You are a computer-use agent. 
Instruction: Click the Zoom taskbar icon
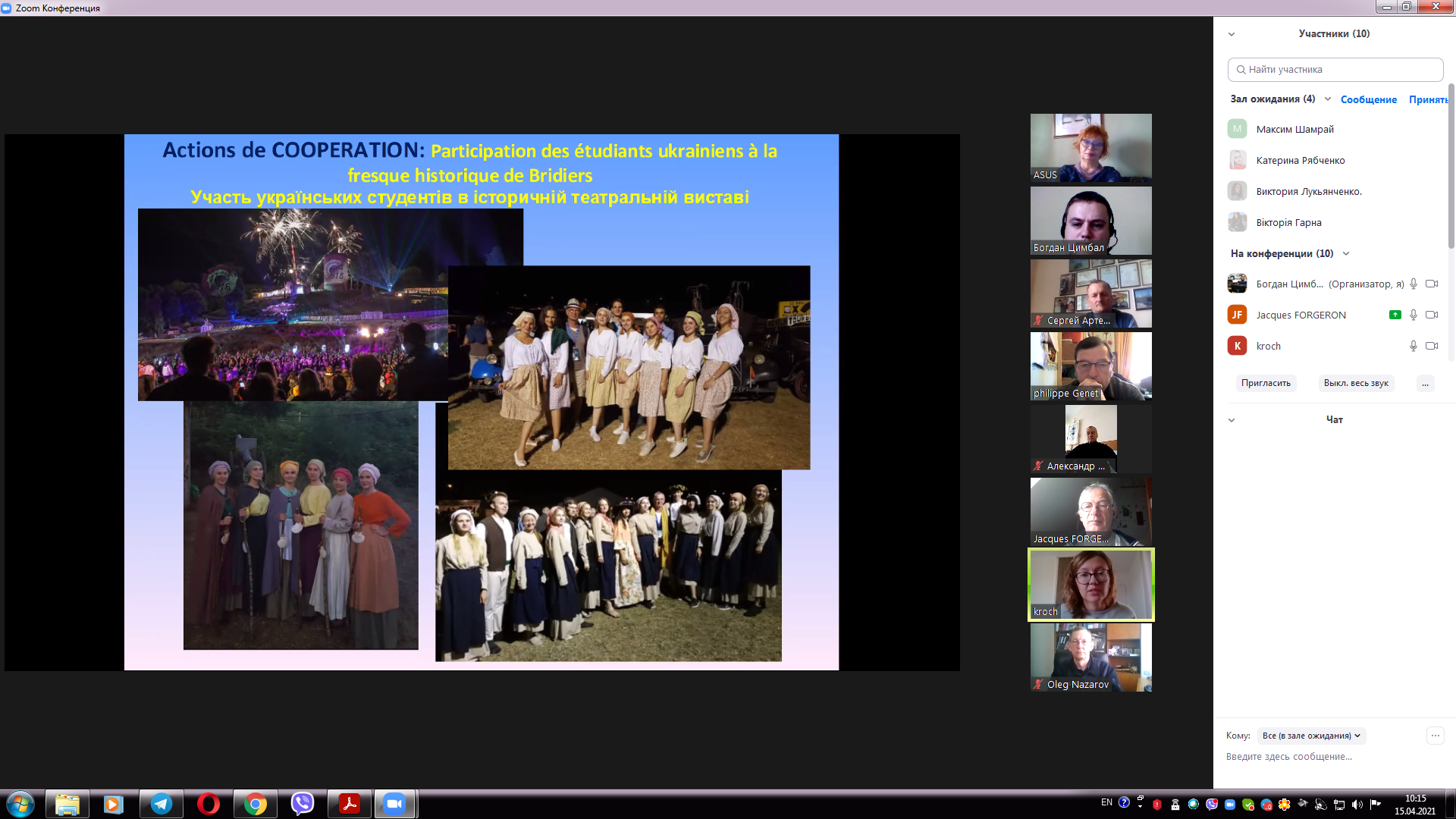coord(394,804)
